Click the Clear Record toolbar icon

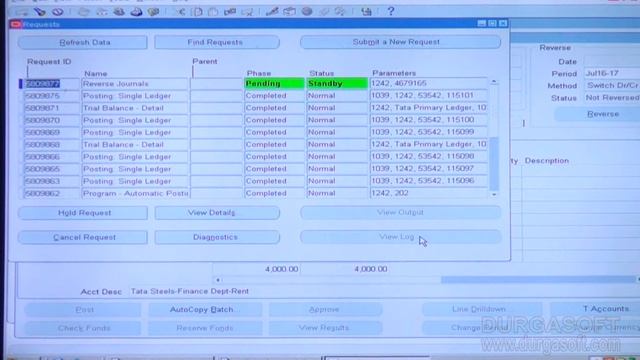pyautogui.click(x=230, y=11)
